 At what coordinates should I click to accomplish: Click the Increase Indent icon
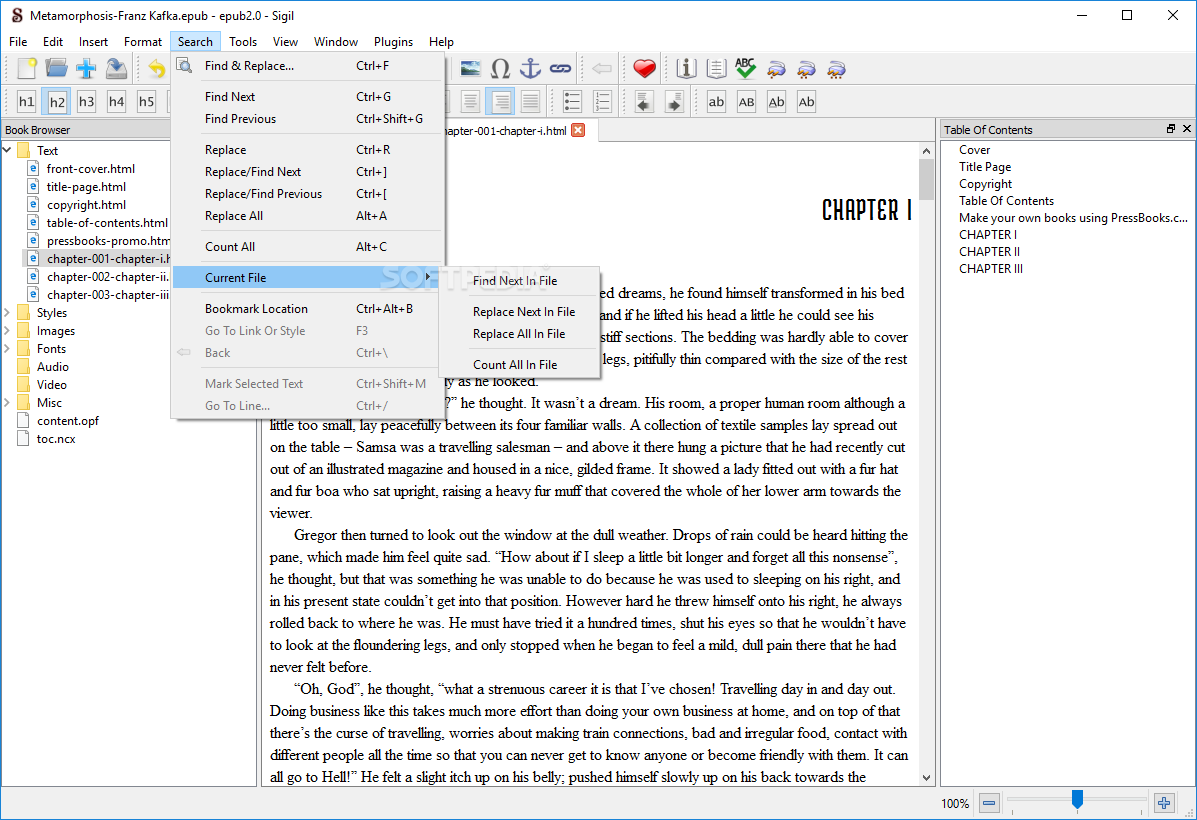(x=674, y=102)
